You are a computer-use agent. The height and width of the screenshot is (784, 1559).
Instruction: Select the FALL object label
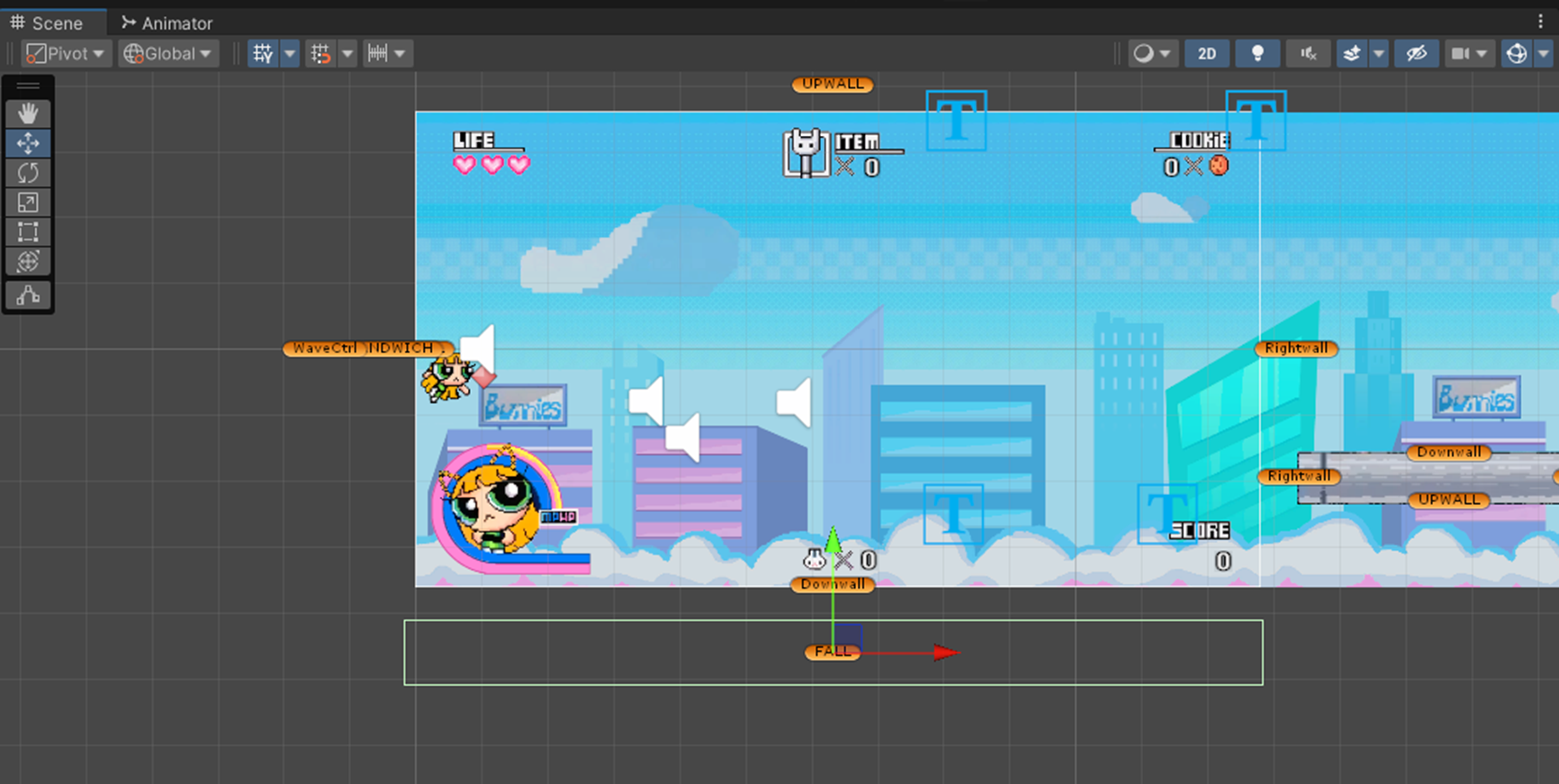click(x=832, y=652)
